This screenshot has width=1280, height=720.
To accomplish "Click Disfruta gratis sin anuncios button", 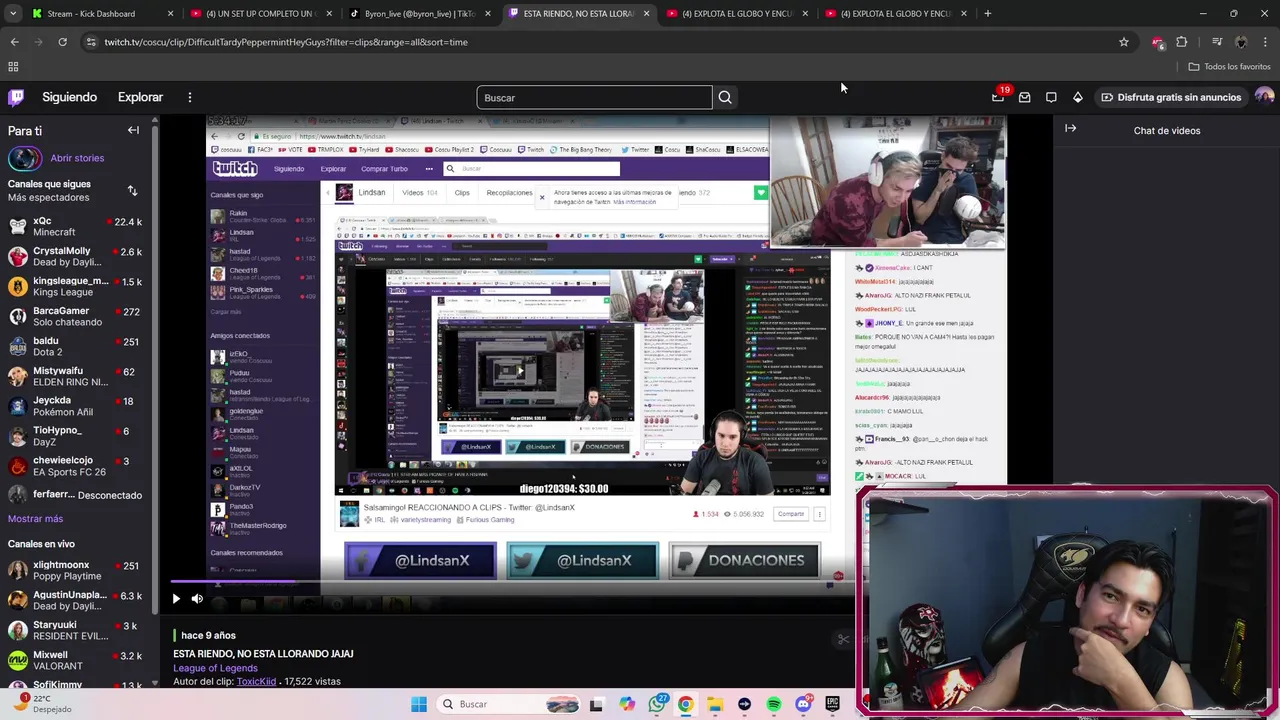I will [x=1171, y=97].
